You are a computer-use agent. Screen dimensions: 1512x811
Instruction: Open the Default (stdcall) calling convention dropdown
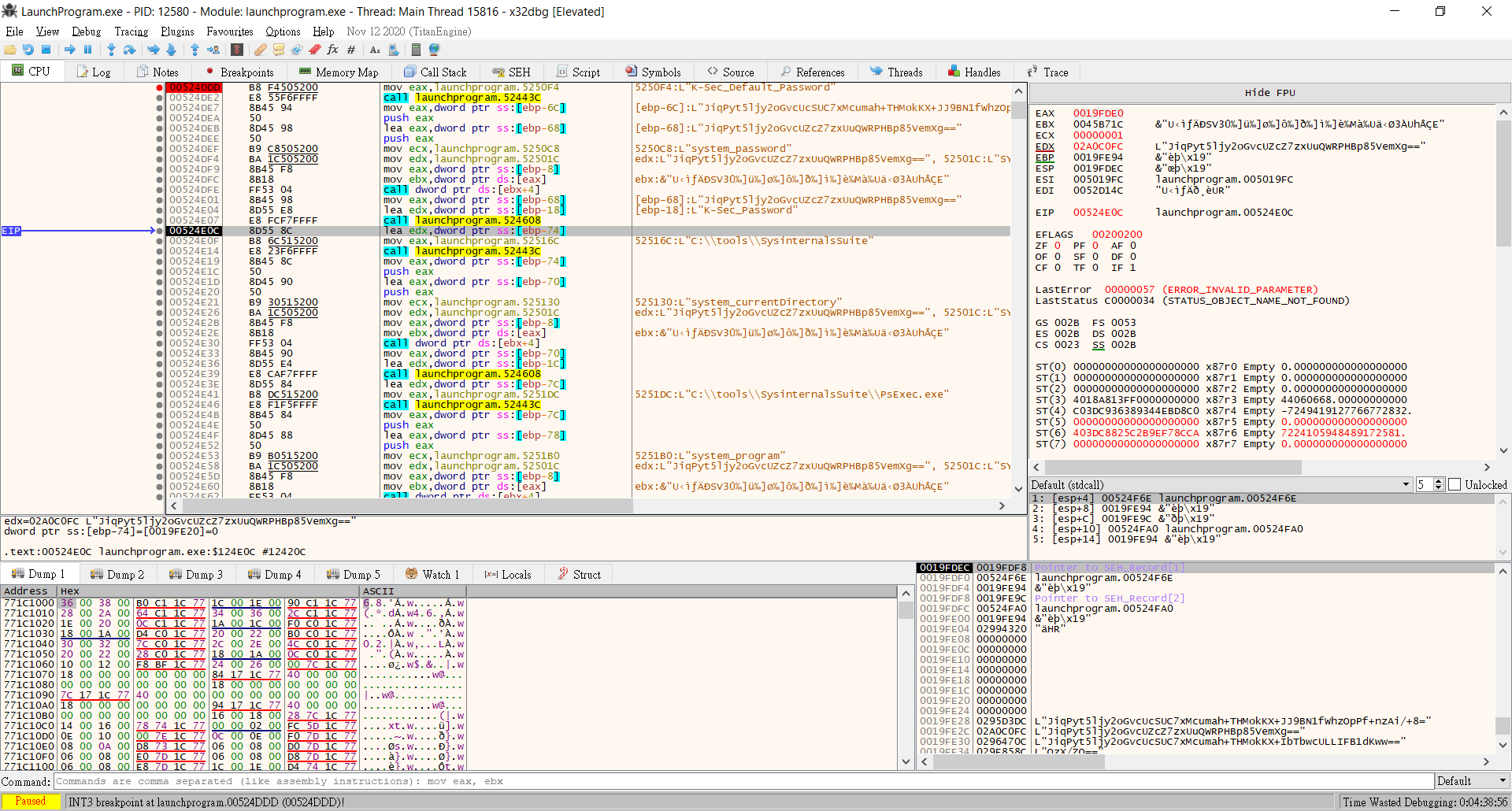[x=1407, y=484]
